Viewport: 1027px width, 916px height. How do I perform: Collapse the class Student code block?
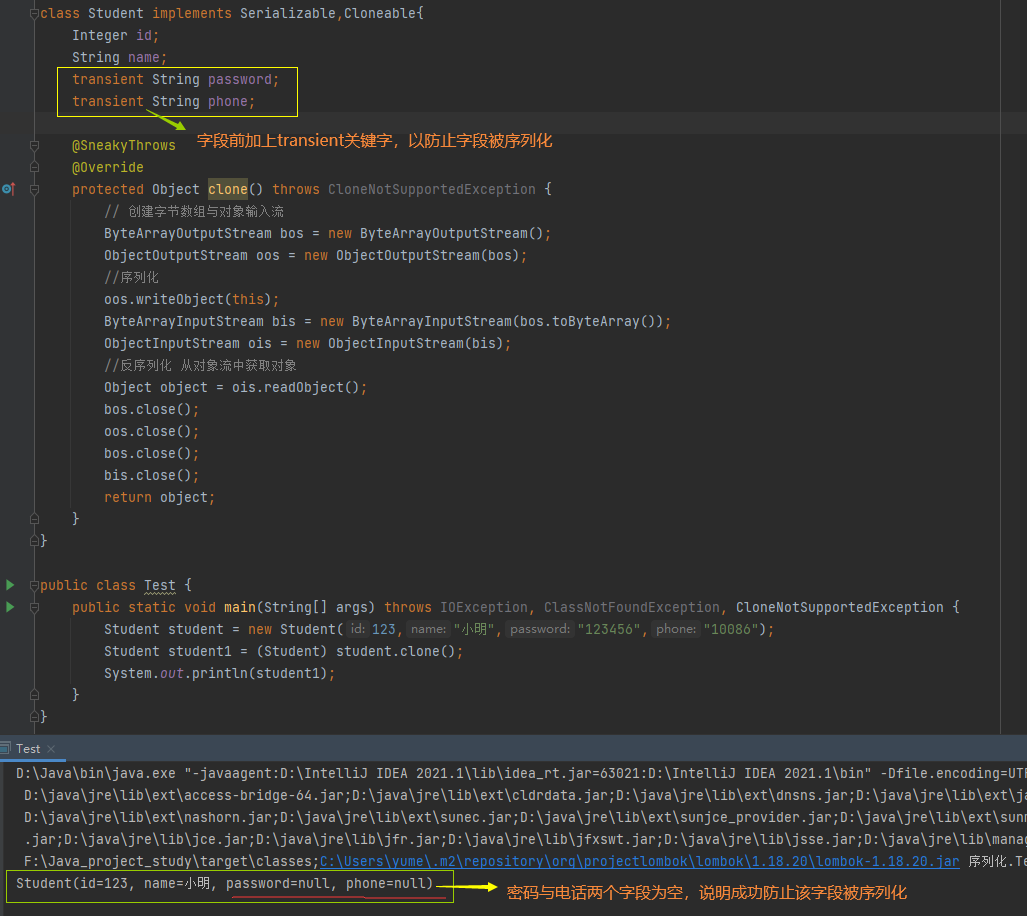click(x=34, y=13)
